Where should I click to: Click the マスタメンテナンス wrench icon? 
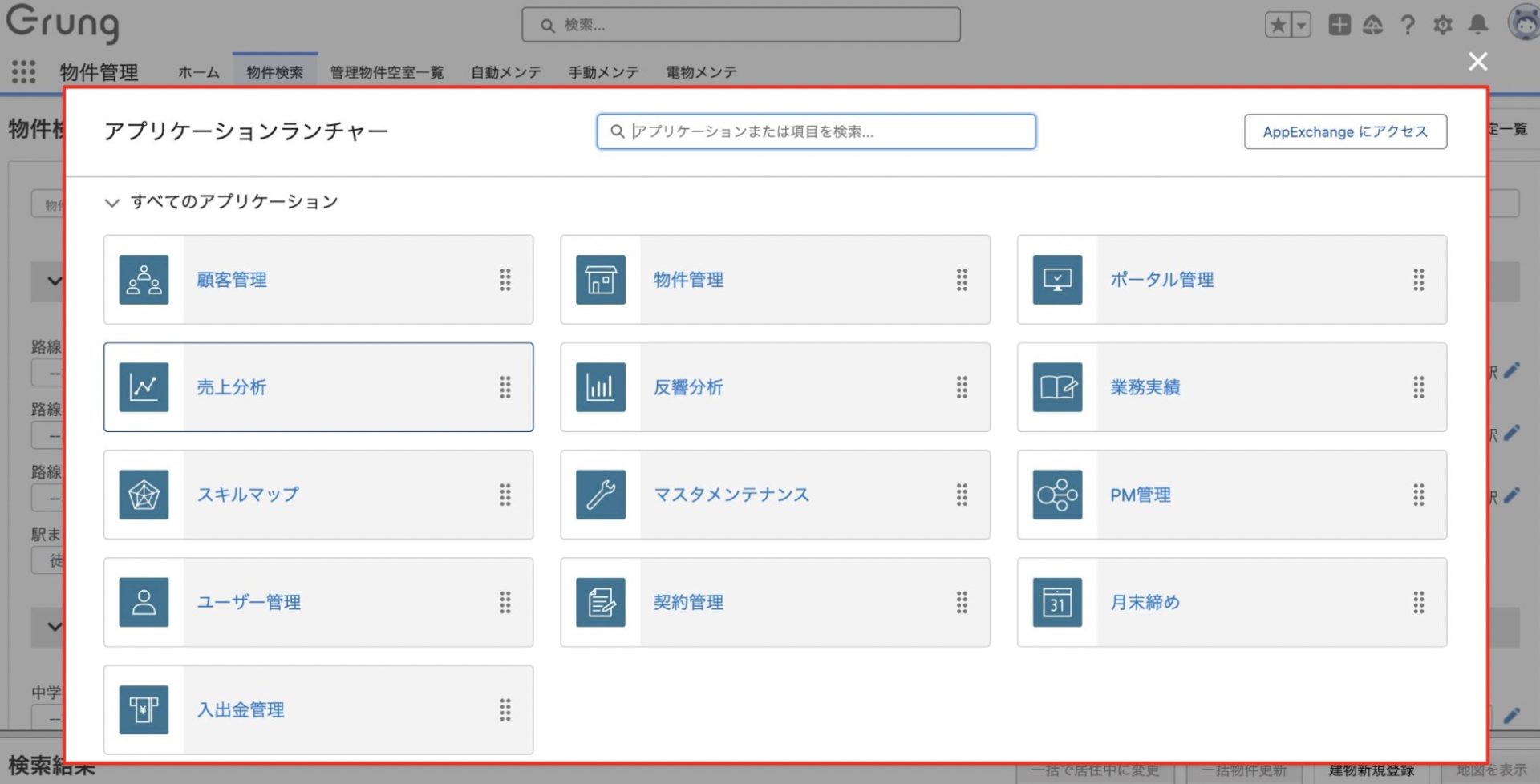[x=600, y=495]
